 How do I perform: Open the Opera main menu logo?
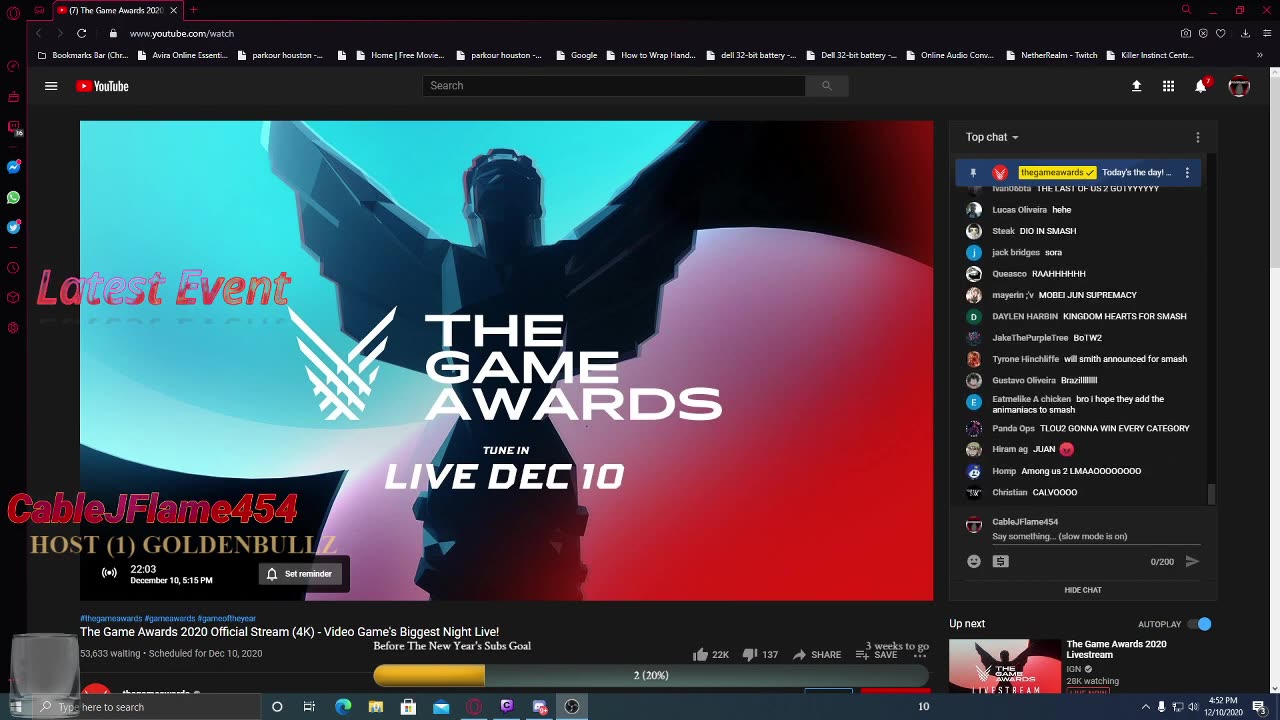(x=13, y=12)
